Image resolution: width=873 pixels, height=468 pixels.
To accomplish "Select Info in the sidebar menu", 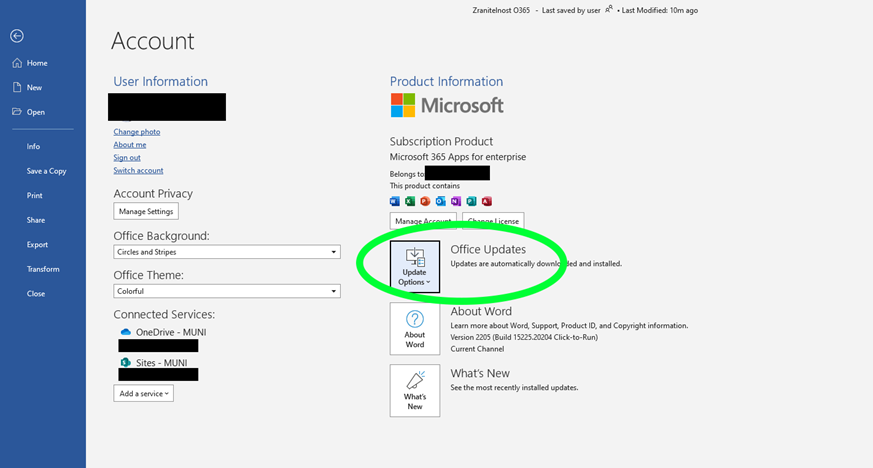I will pos(34,146).
